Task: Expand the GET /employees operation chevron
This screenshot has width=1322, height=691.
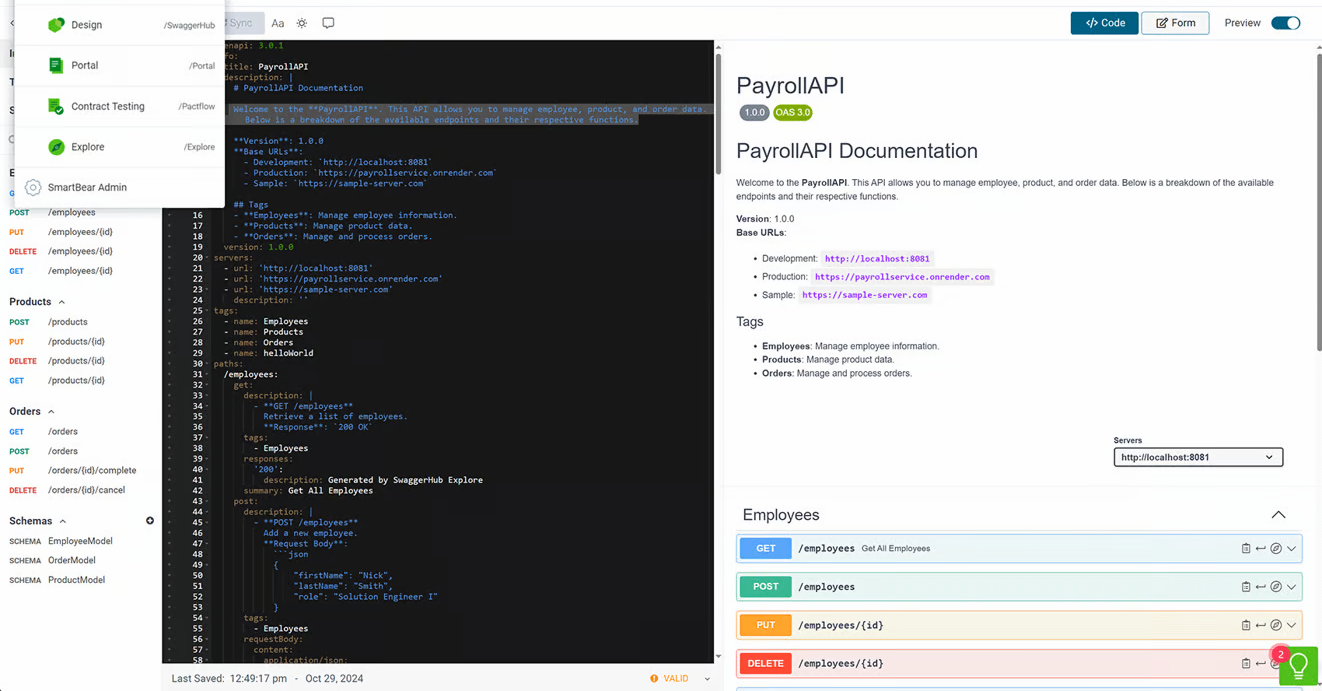Action: coord(1291,548)
